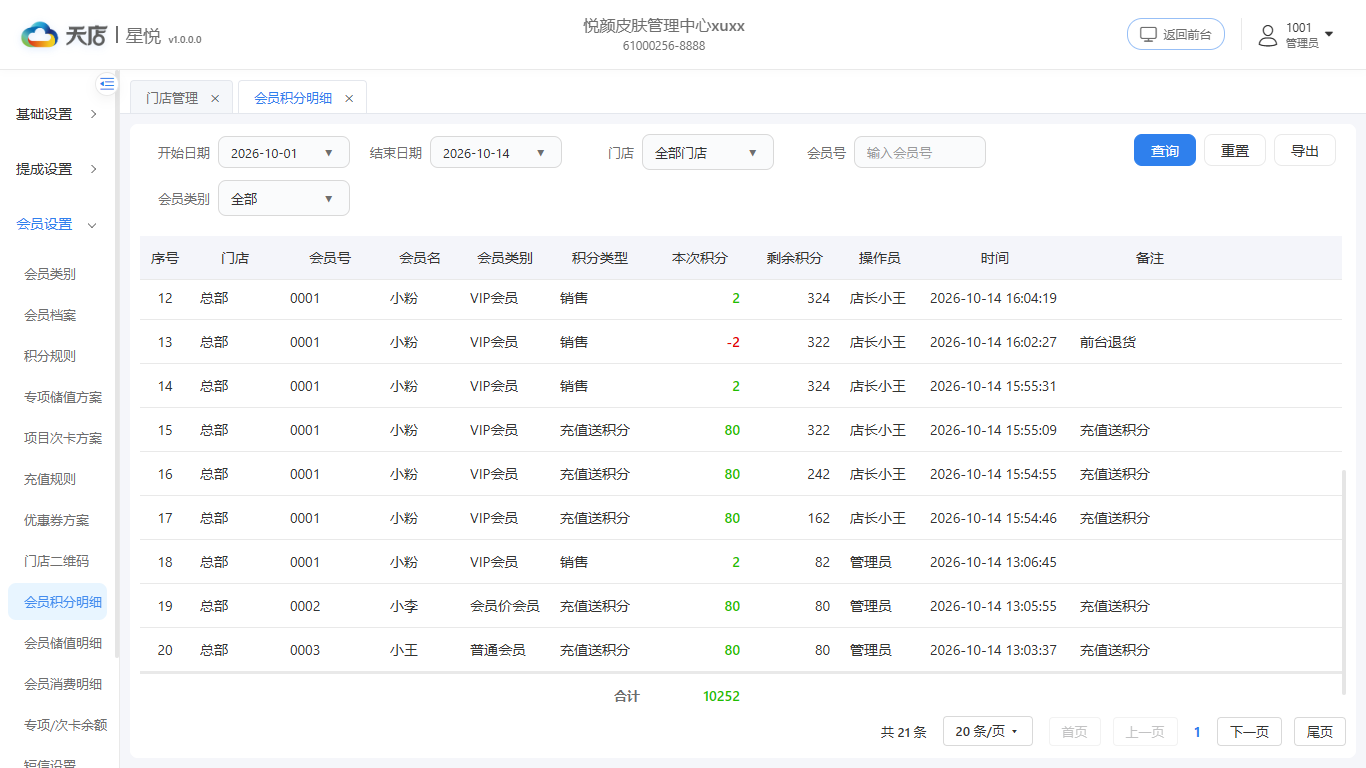Click the 返回前台 button

(1176, 34)
